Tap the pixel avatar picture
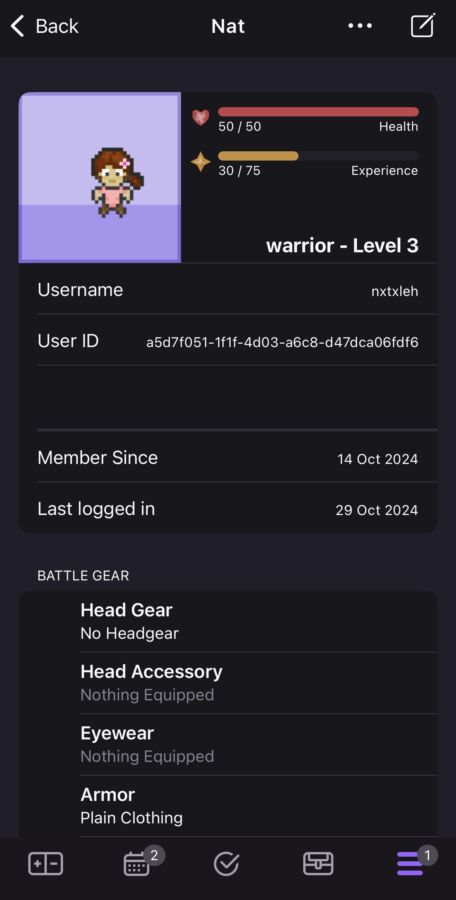Screen dimensions: 456x900 coord(100,177)
